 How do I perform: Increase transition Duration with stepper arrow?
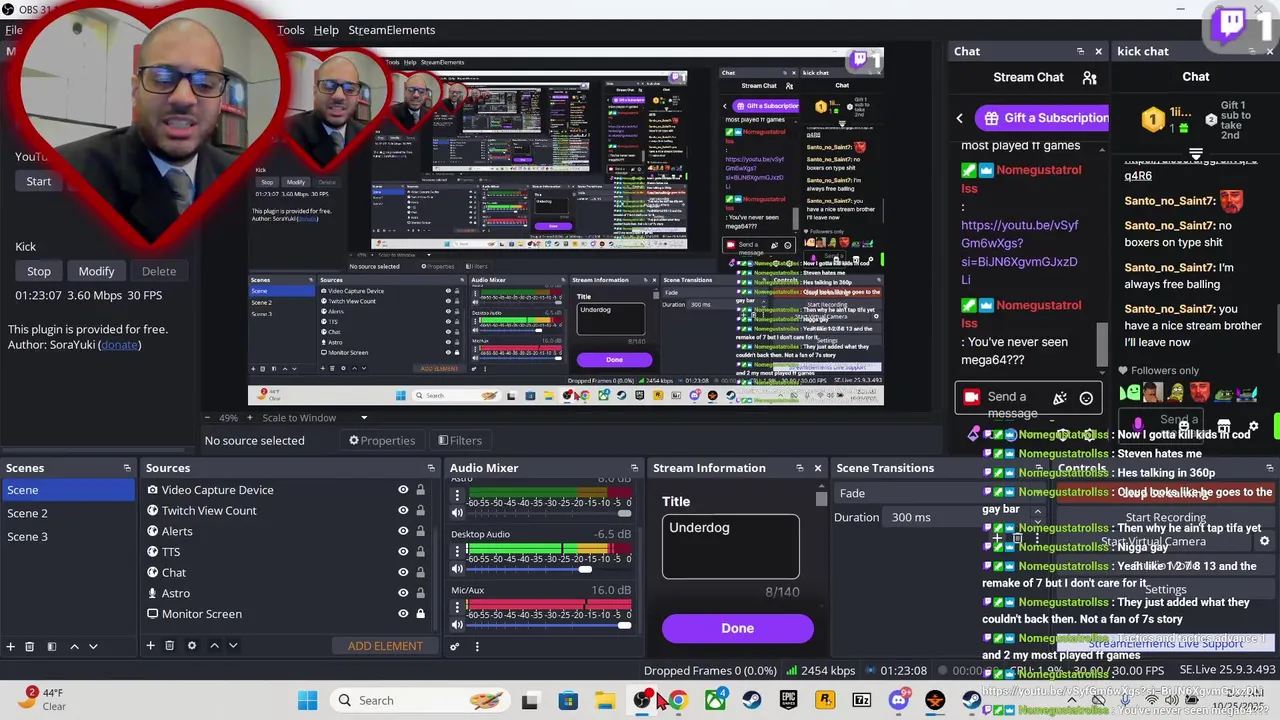click(1037, 512)
